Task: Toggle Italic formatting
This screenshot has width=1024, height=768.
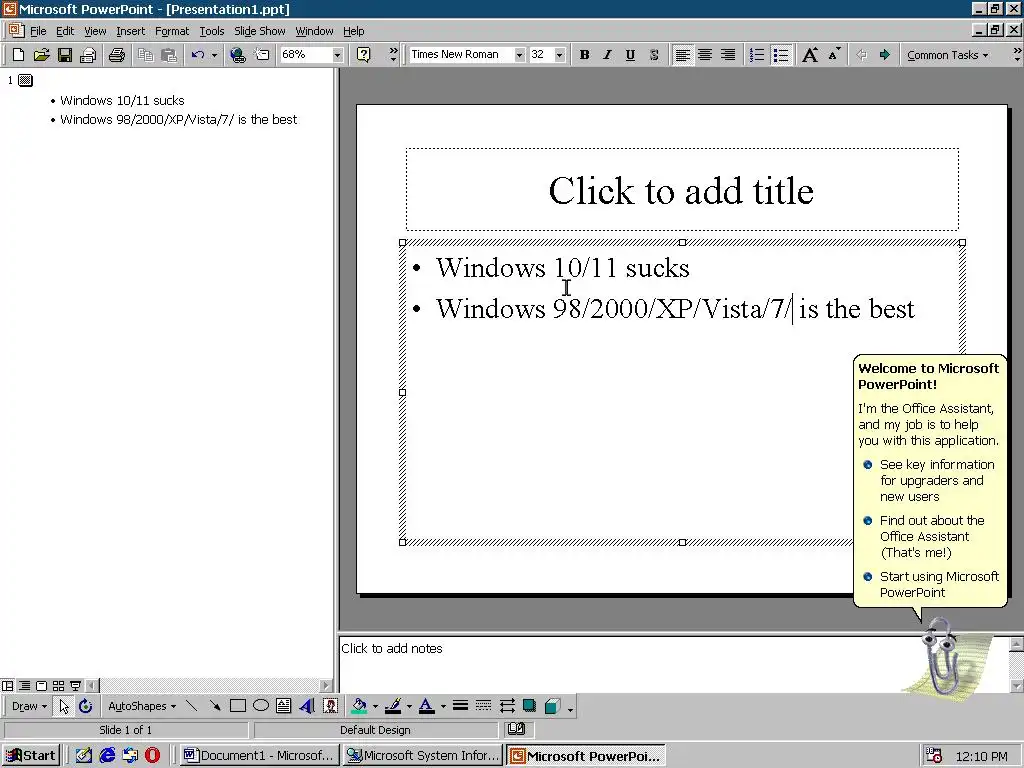Action: click(x=607, y=55)
